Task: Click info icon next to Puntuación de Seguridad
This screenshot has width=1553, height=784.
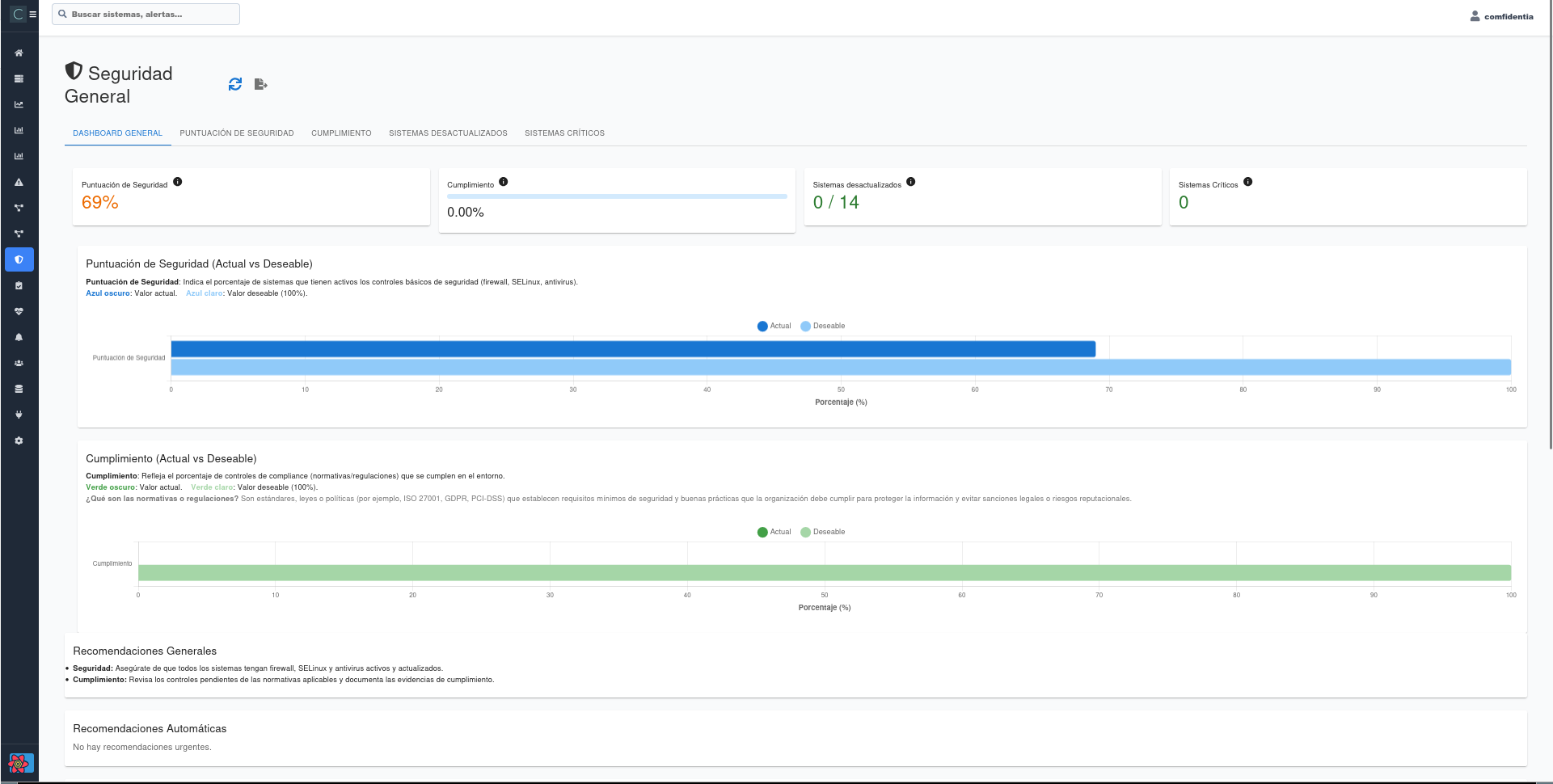Action: click(178, 182)
